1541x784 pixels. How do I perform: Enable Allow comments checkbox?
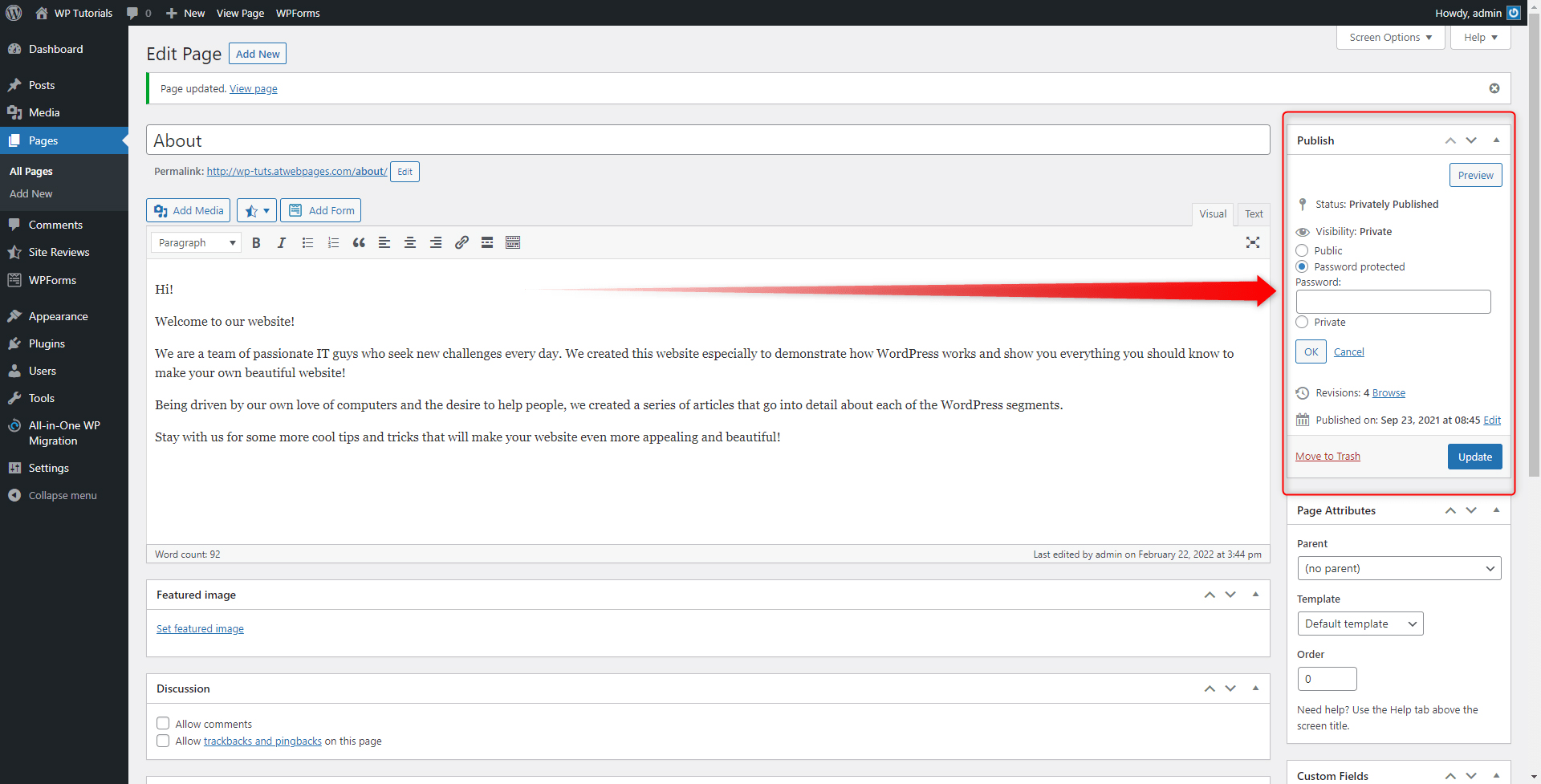tap(163, 723)
